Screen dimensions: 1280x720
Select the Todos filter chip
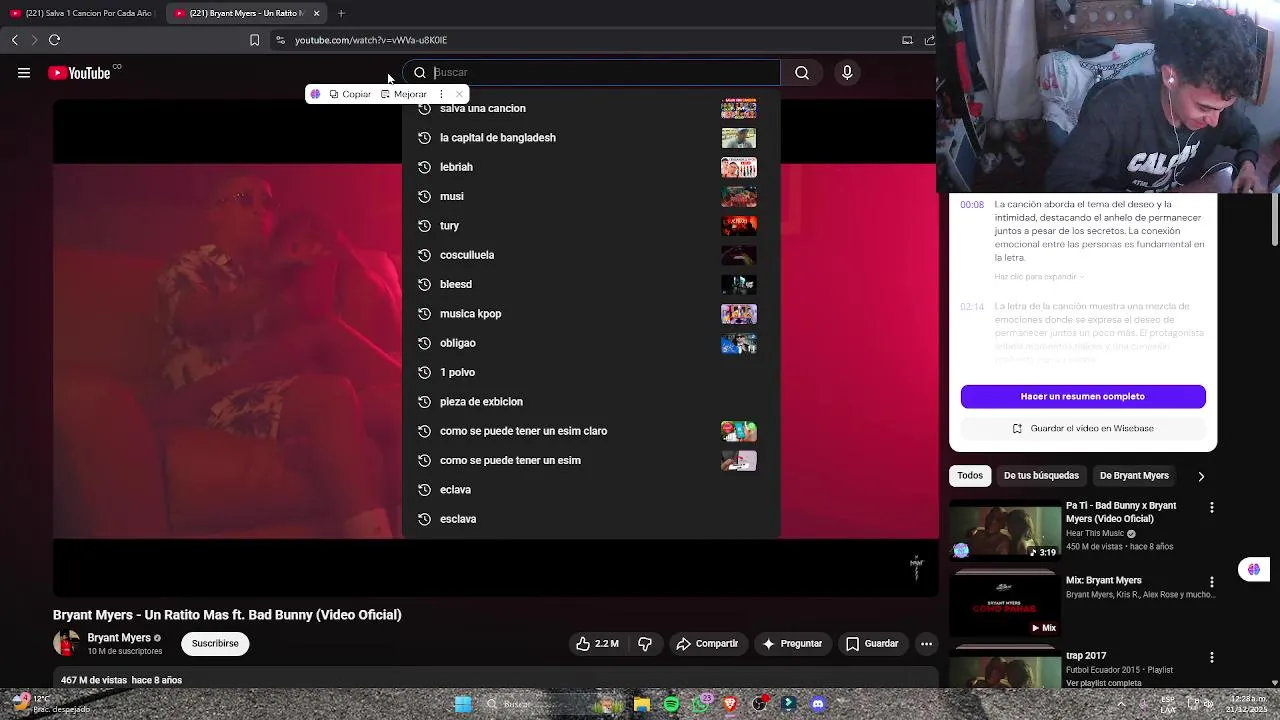coord(970,476)
